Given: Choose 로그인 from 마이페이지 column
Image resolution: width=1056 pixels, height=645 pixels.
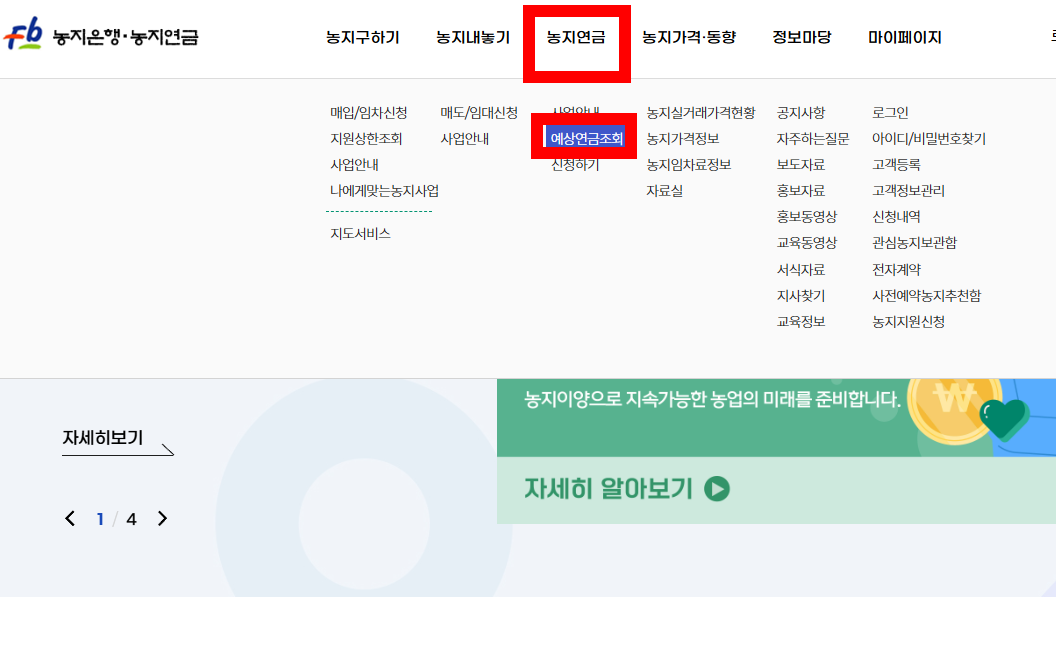Looking at the screenshot, I should point(890,112).
